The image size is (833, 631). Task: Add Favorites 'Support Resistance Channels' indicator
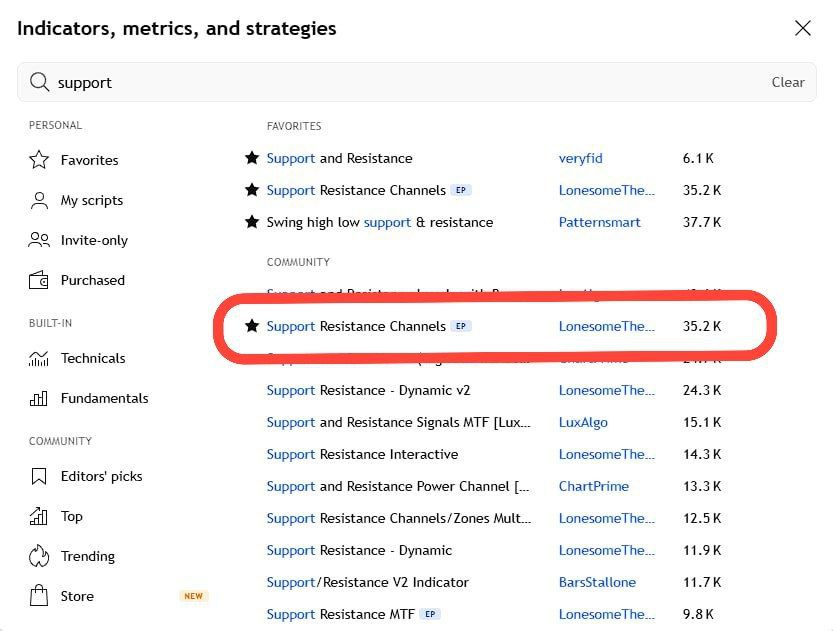tap(356, 190)
